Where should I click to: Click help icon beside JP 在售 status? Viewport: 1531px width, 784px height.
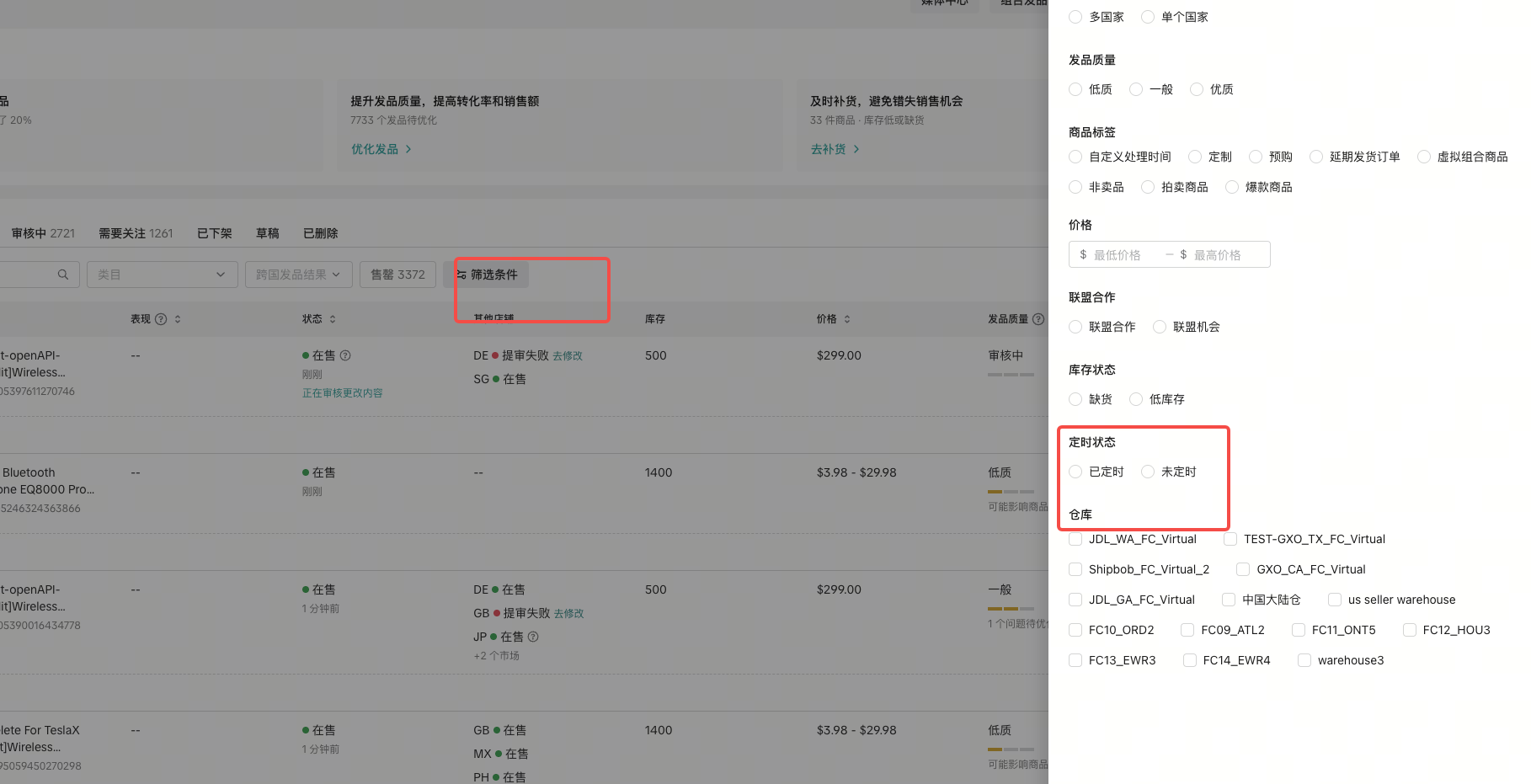(x=533, y=637)
